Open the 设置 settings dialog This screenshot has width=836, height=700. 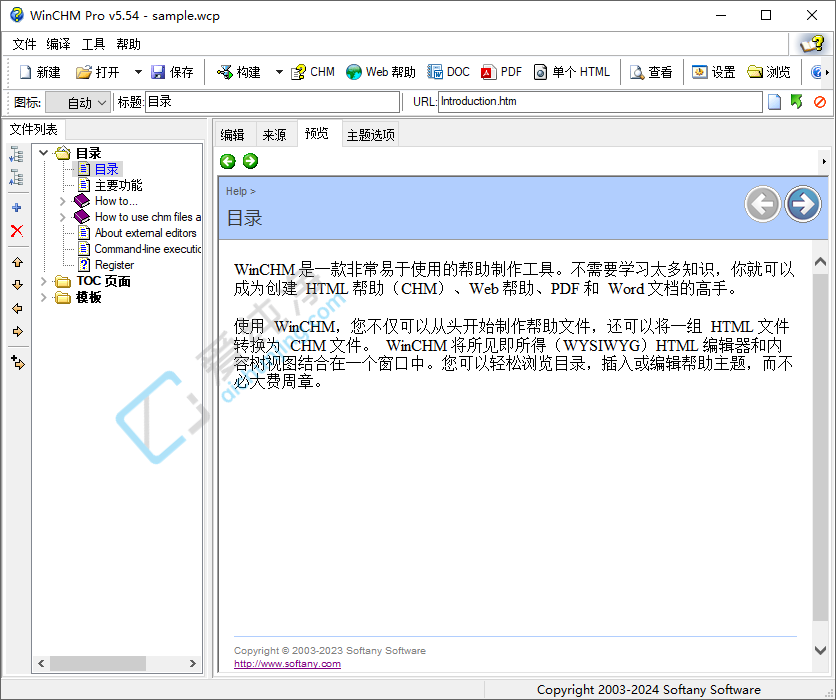click(714, 71)
